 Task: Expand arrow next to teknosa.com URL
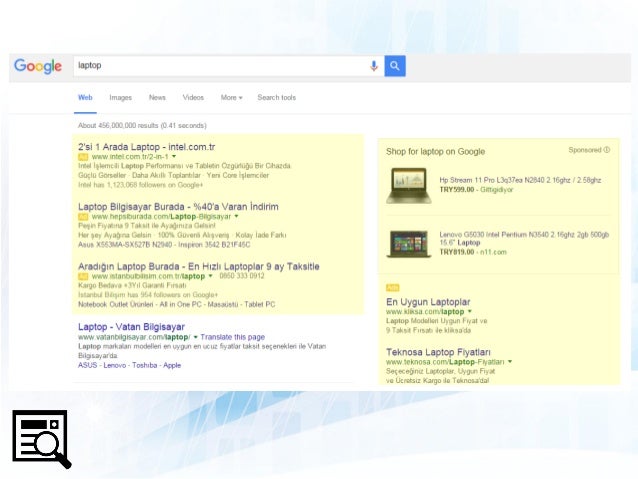point(510,361)
